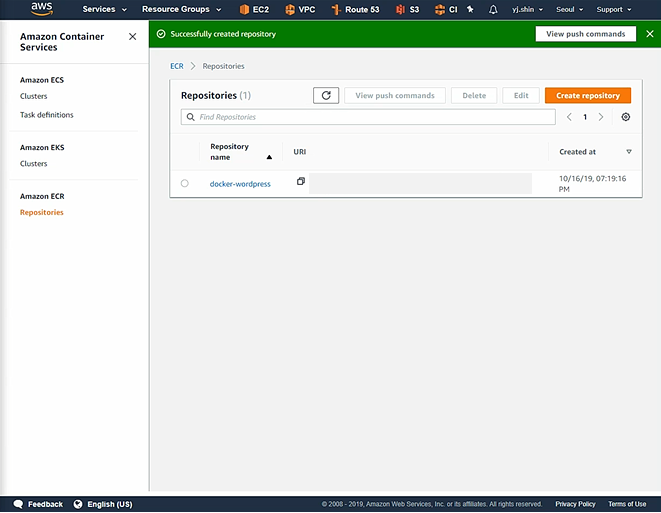Open the CI shortcut icon
The image size is (661, 513).
pos(440,9)
